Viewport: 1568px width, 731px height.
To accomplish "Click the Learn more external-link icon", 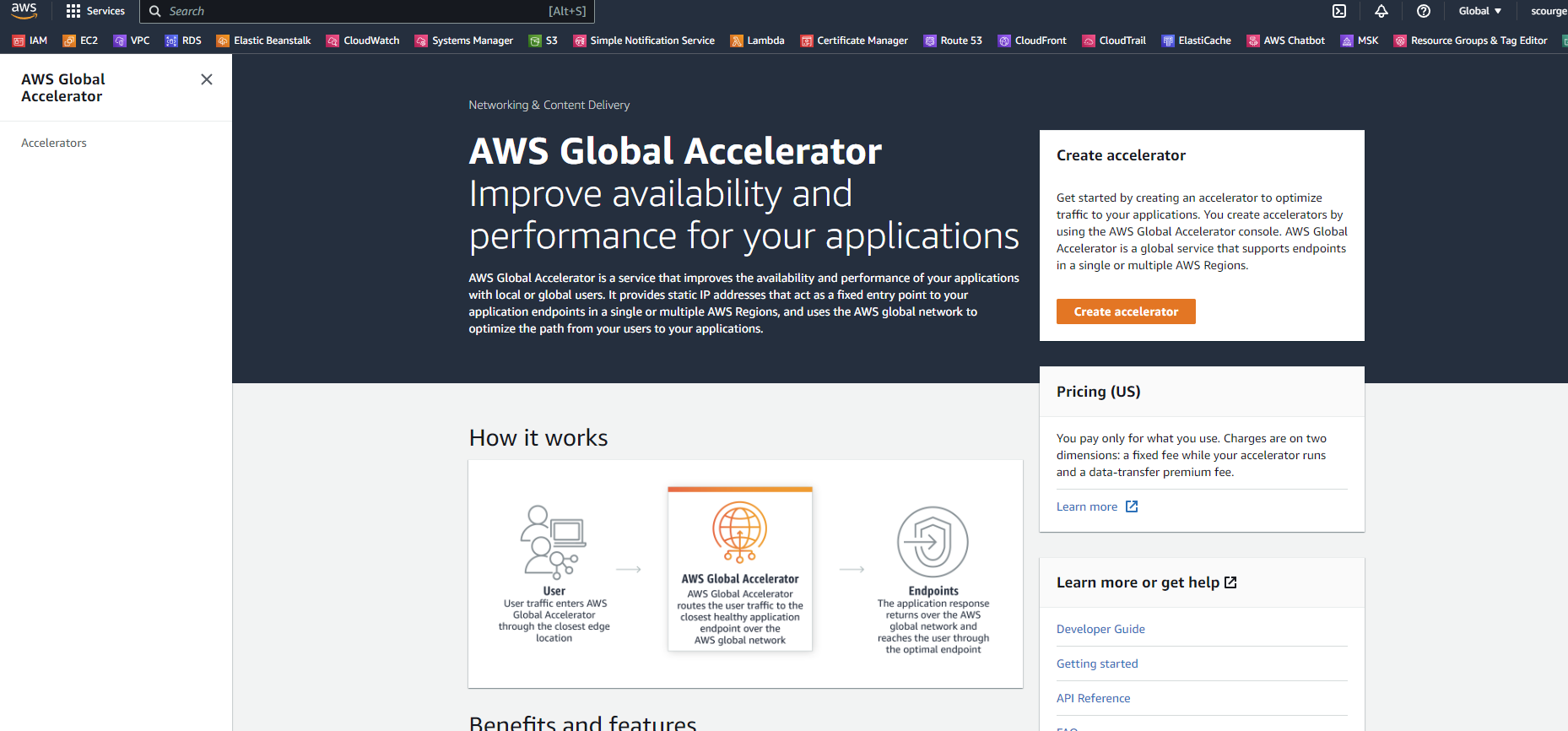I will tap(1132, 506).
